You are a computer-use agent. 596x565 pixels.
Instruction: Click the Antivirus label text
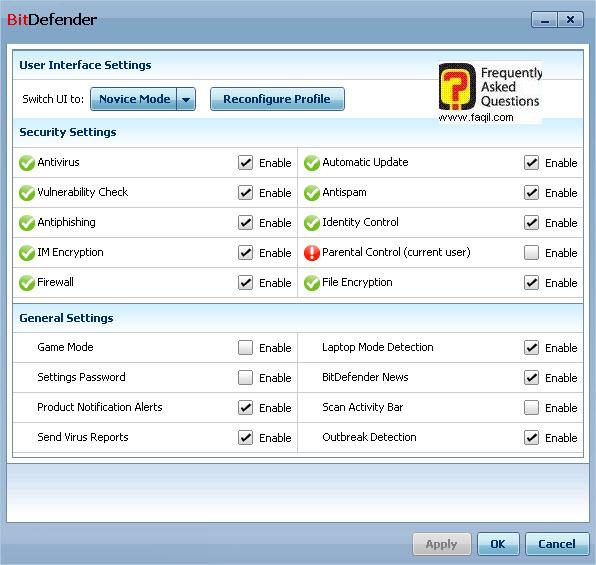point(58,162)
